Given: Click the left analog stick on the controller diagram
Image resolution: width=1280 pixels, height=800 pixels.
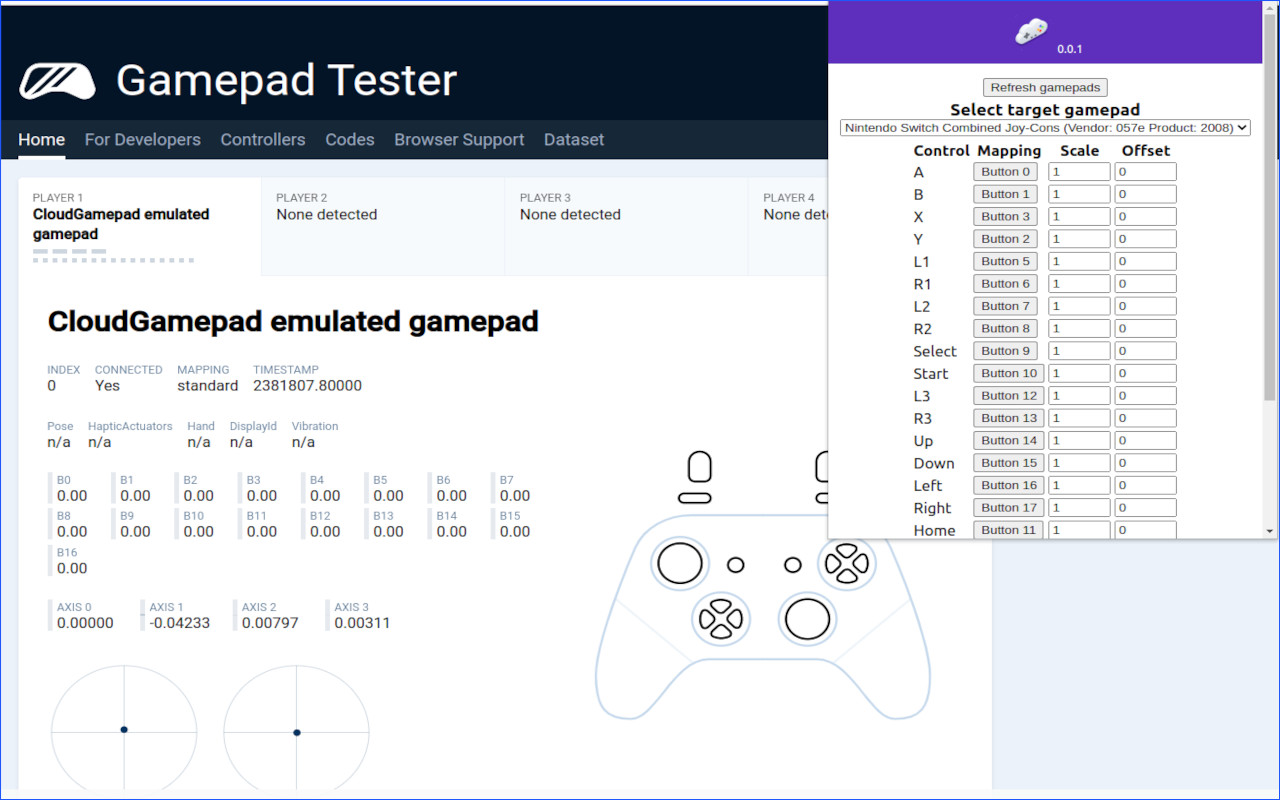Looking at the screenshot, I should pyautogui.click(x=680, y=563).
